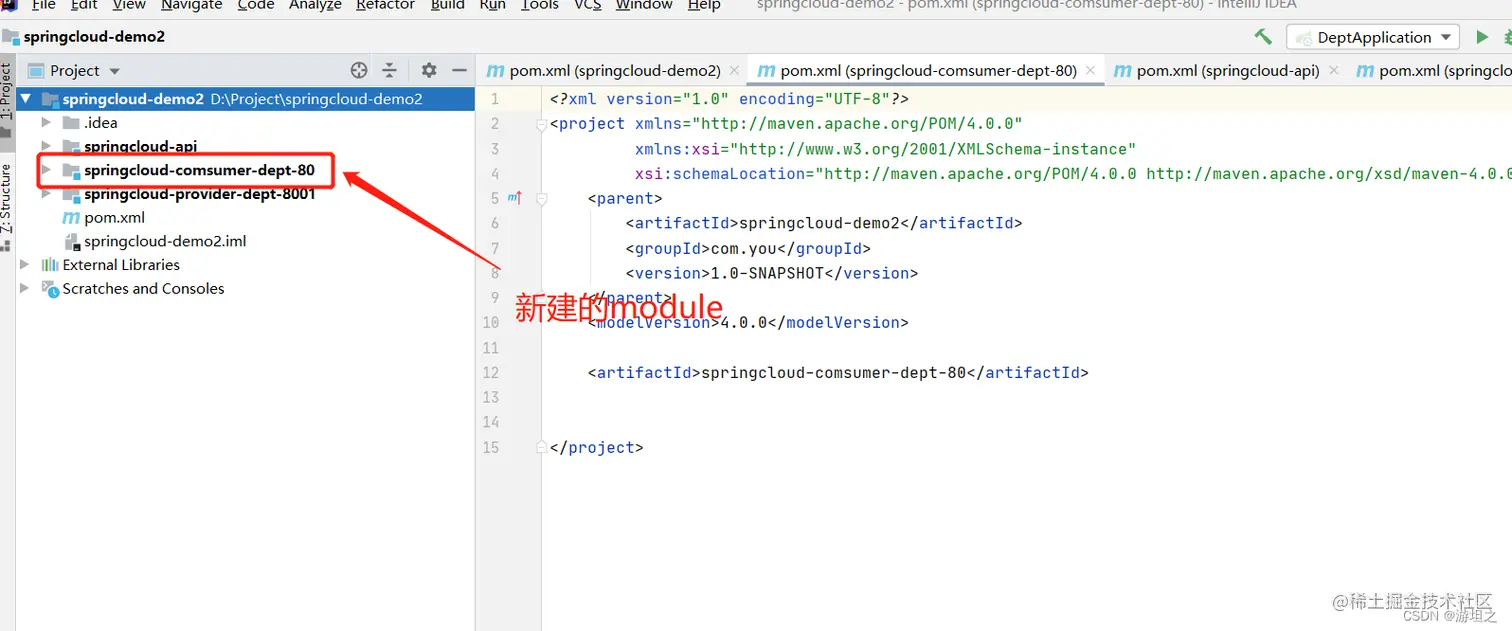Click the locate/select opened file target icon

pyautogui.click(x=359, y=70)
